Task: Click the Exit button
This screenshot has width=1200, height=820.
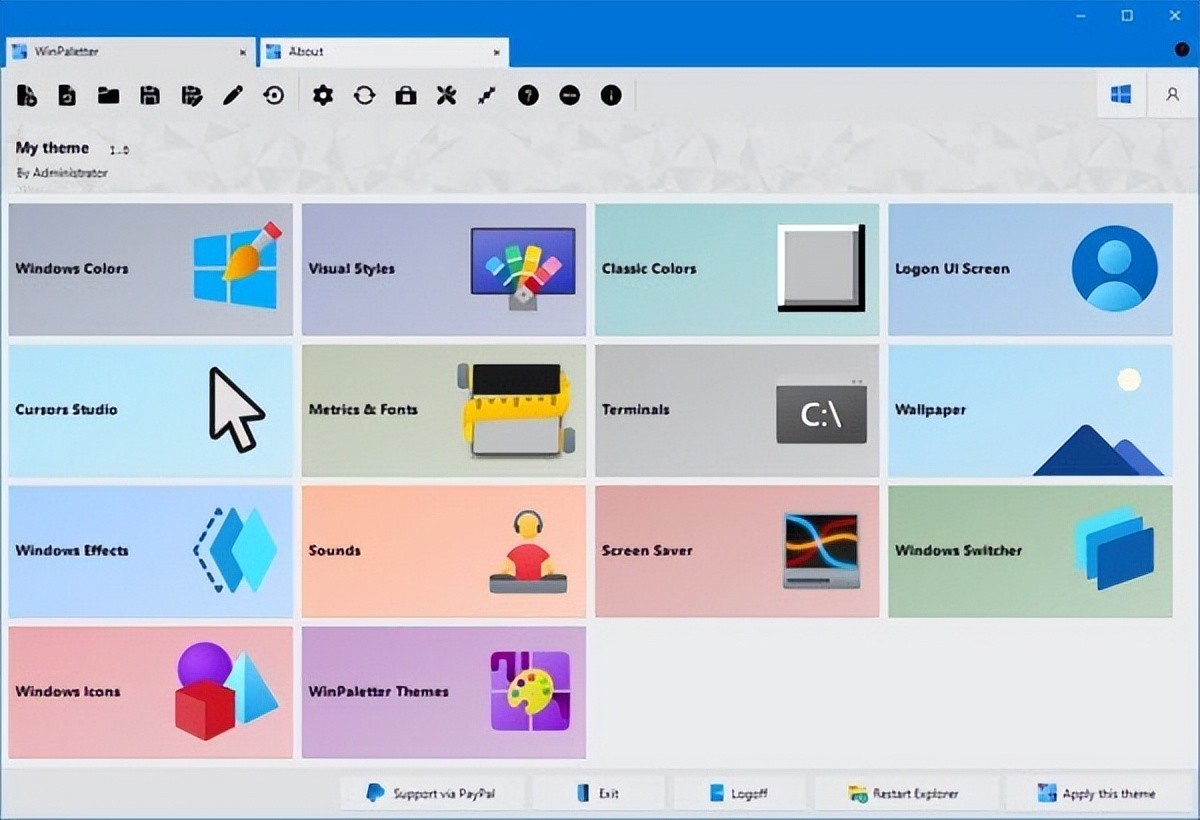Action: (x=598, y=793)
